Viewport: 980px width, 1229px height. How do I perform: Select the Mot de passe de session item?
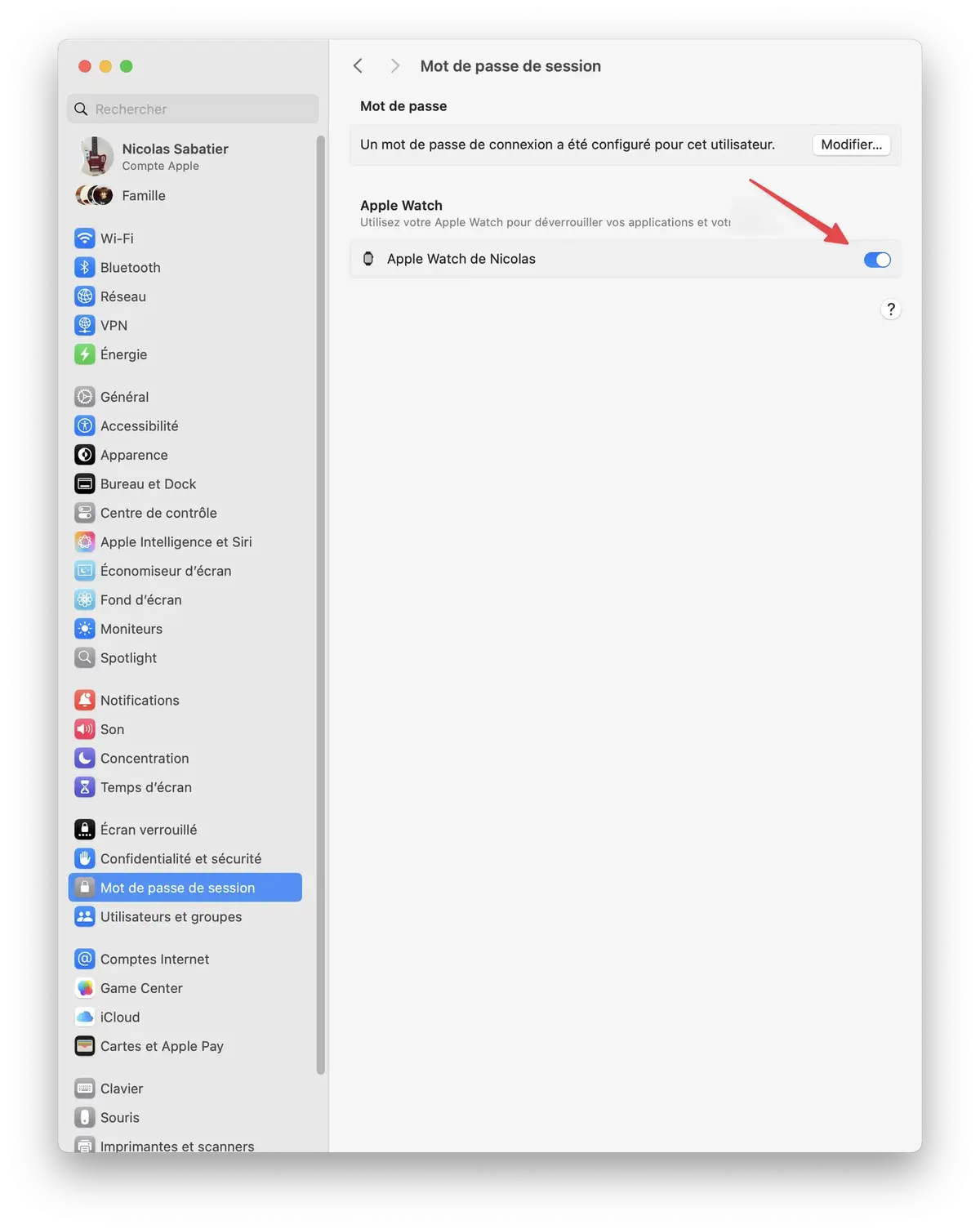[177, 887]
